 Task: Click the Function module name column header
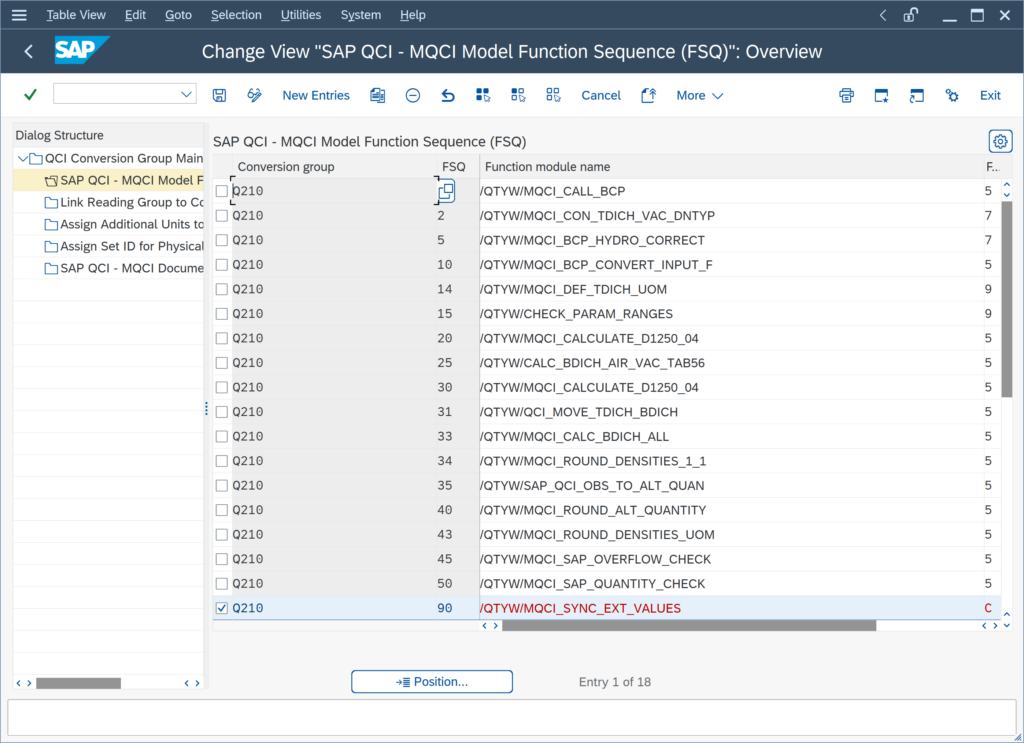tap(731, 166)
